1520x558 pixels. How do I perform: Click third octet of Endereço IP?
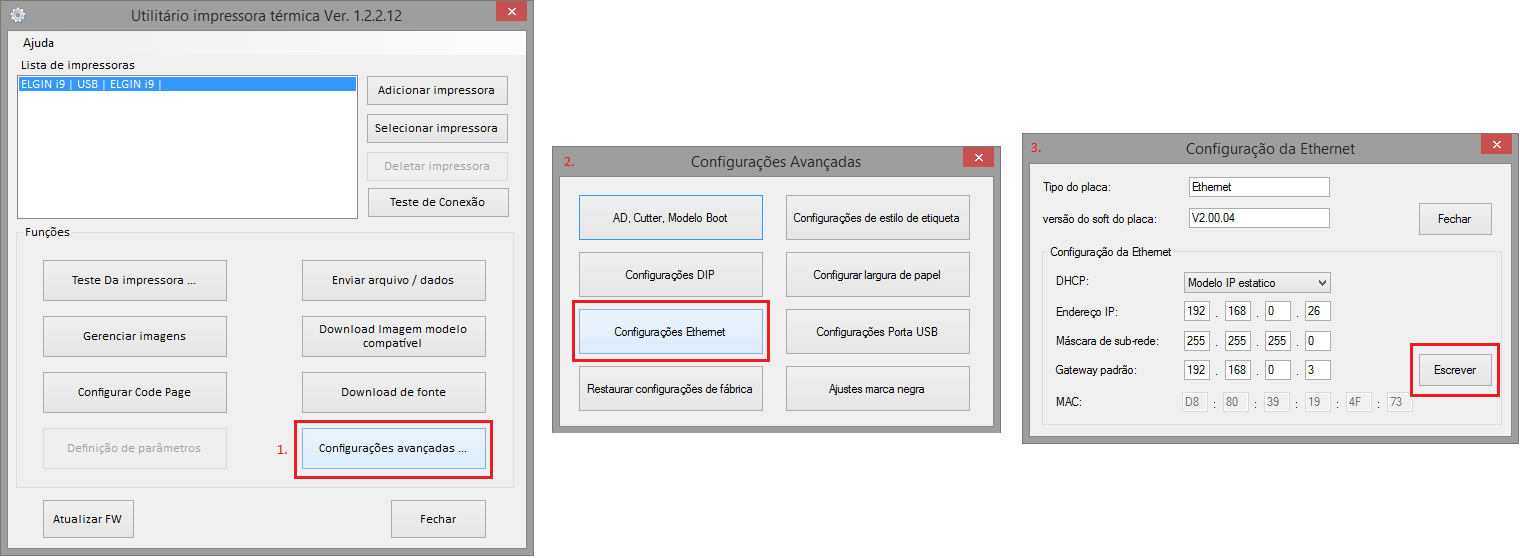[x=1277, y=312]
